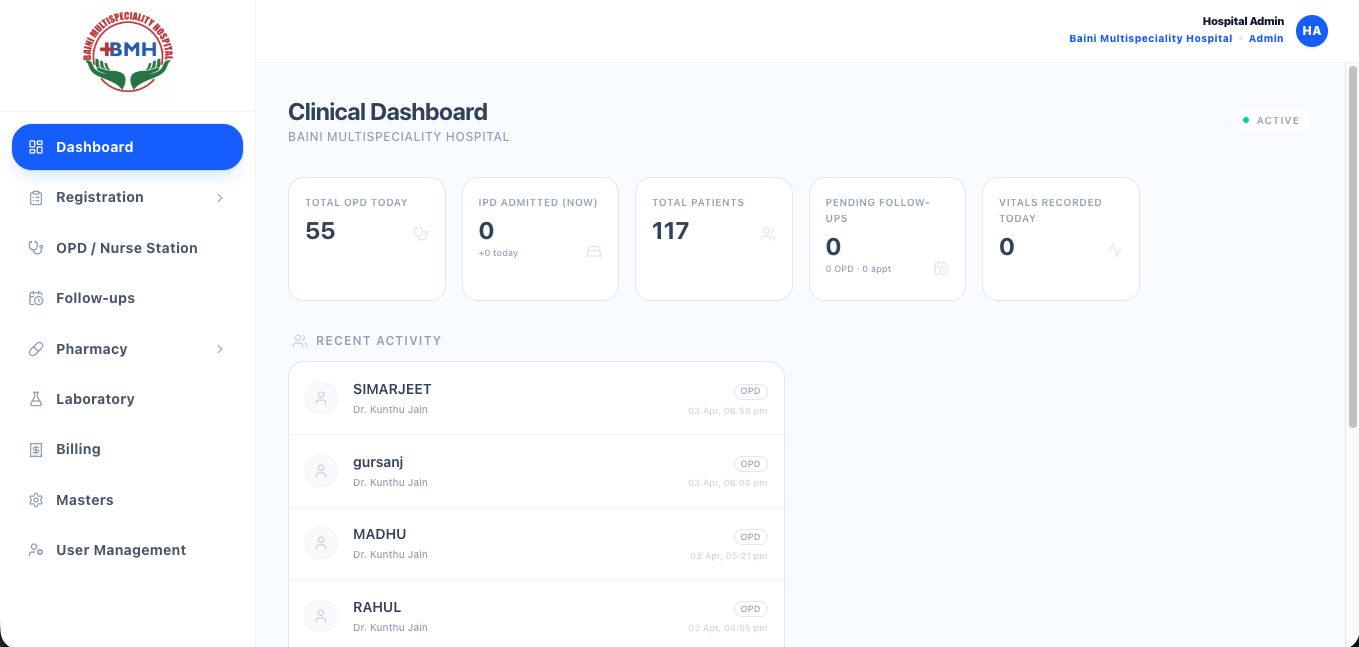Select the Laboratory flask icon
The width and height of the screenshot is (1359, 647).
[x=34, y=398]
